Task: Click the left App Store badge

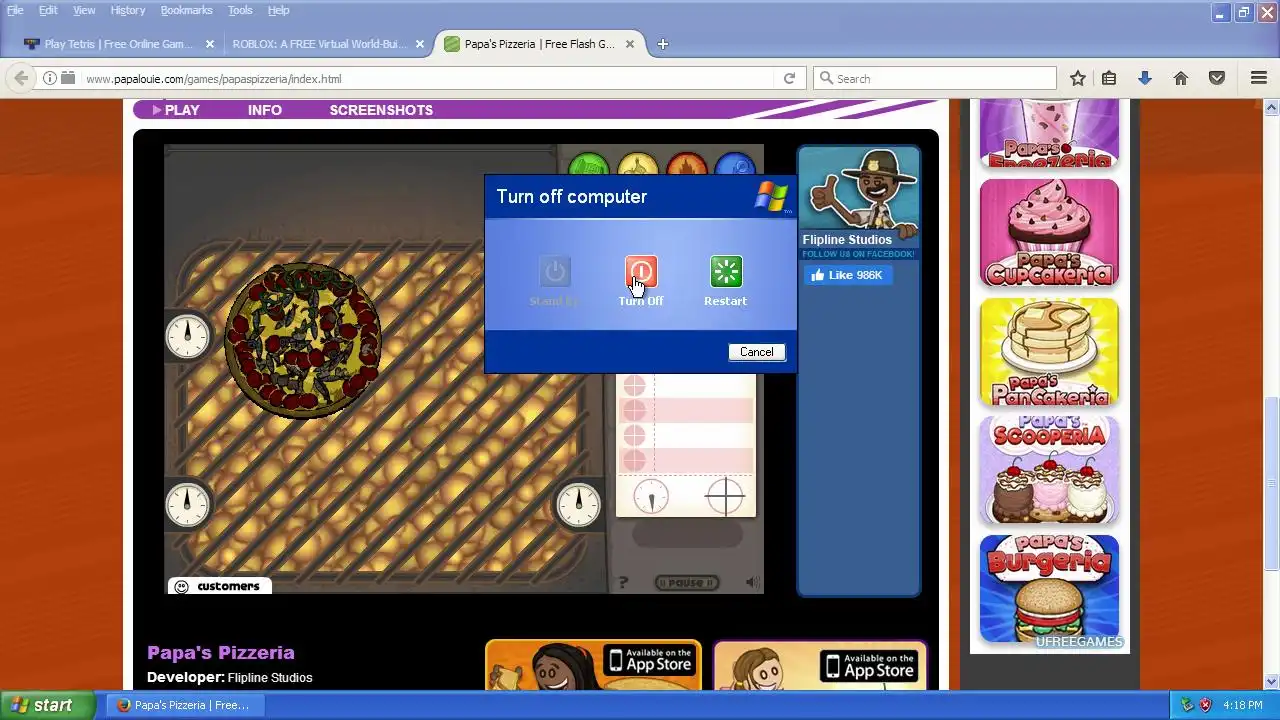Action: pos(651,663)
